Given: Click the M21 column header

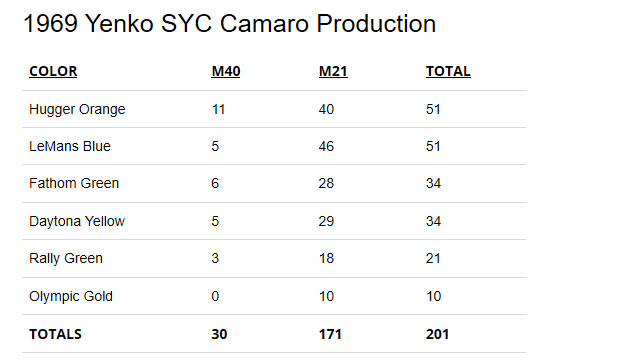Looking at the screenshot, I should point(333,71).
